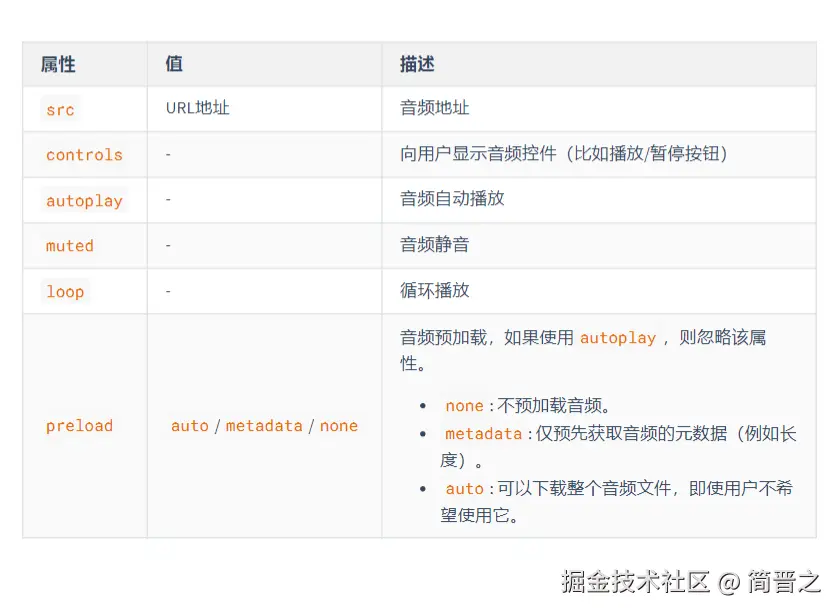Image resolution: width=840 pixels, height=614 pixels.
Task: Select the controls attribute name
Action: [83, 155]
